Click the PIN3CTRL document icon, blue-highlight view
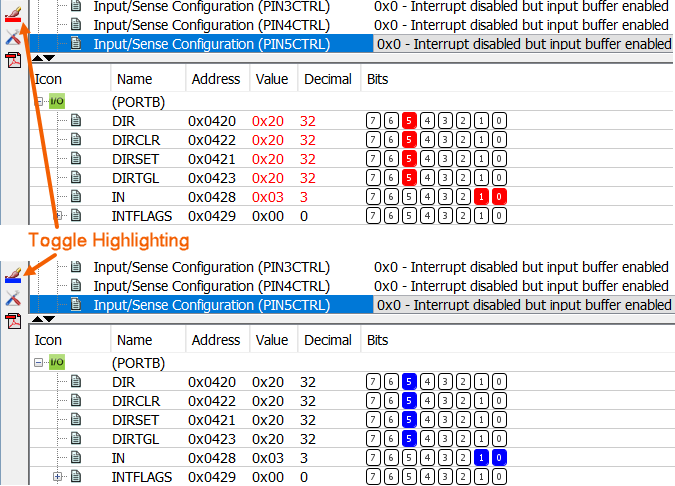 (76, 267)
